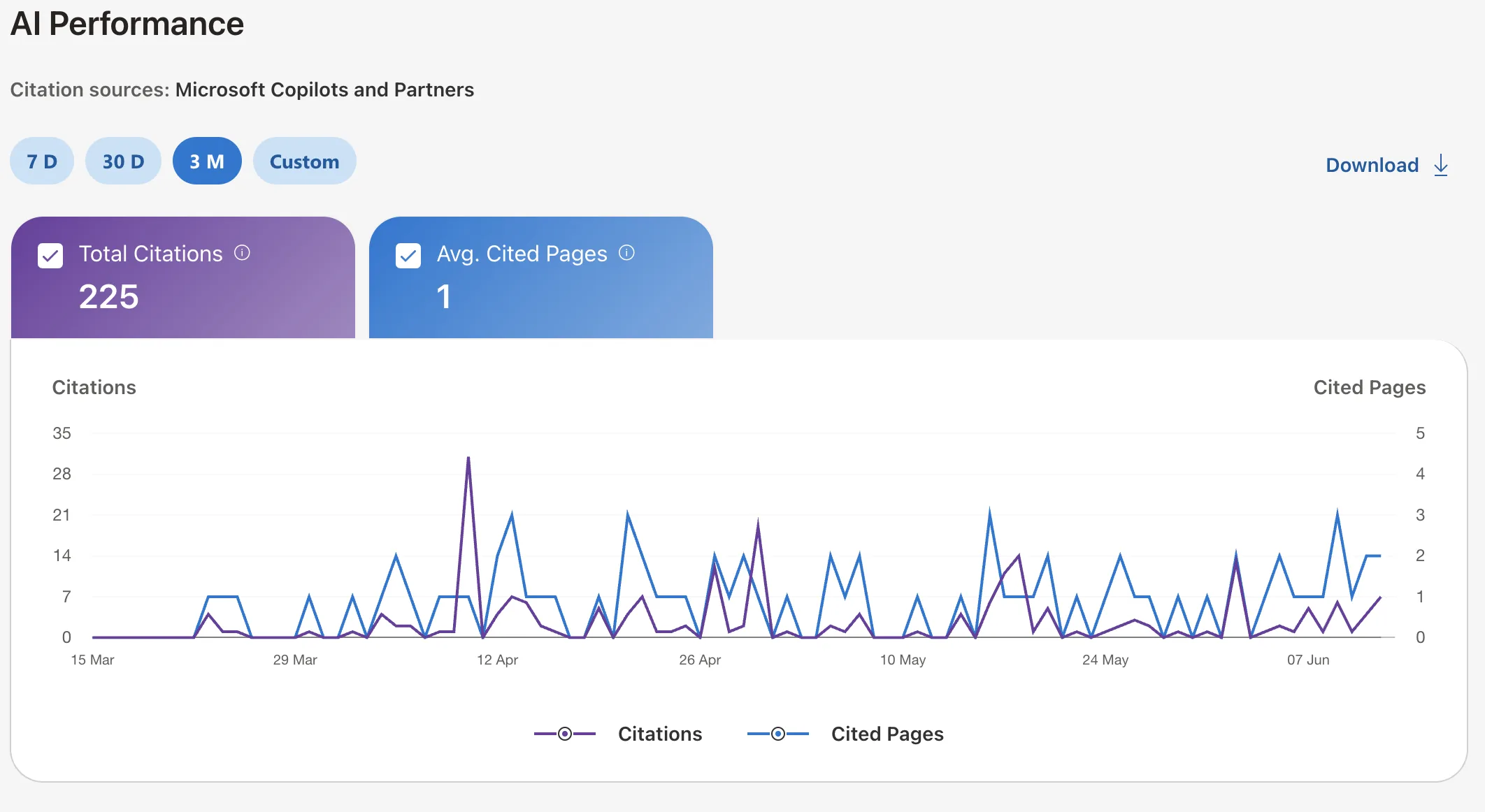Click the purple Citations legend marker
The height and width of the screenshot is (812, 1485).
click(x=565, y=734)
